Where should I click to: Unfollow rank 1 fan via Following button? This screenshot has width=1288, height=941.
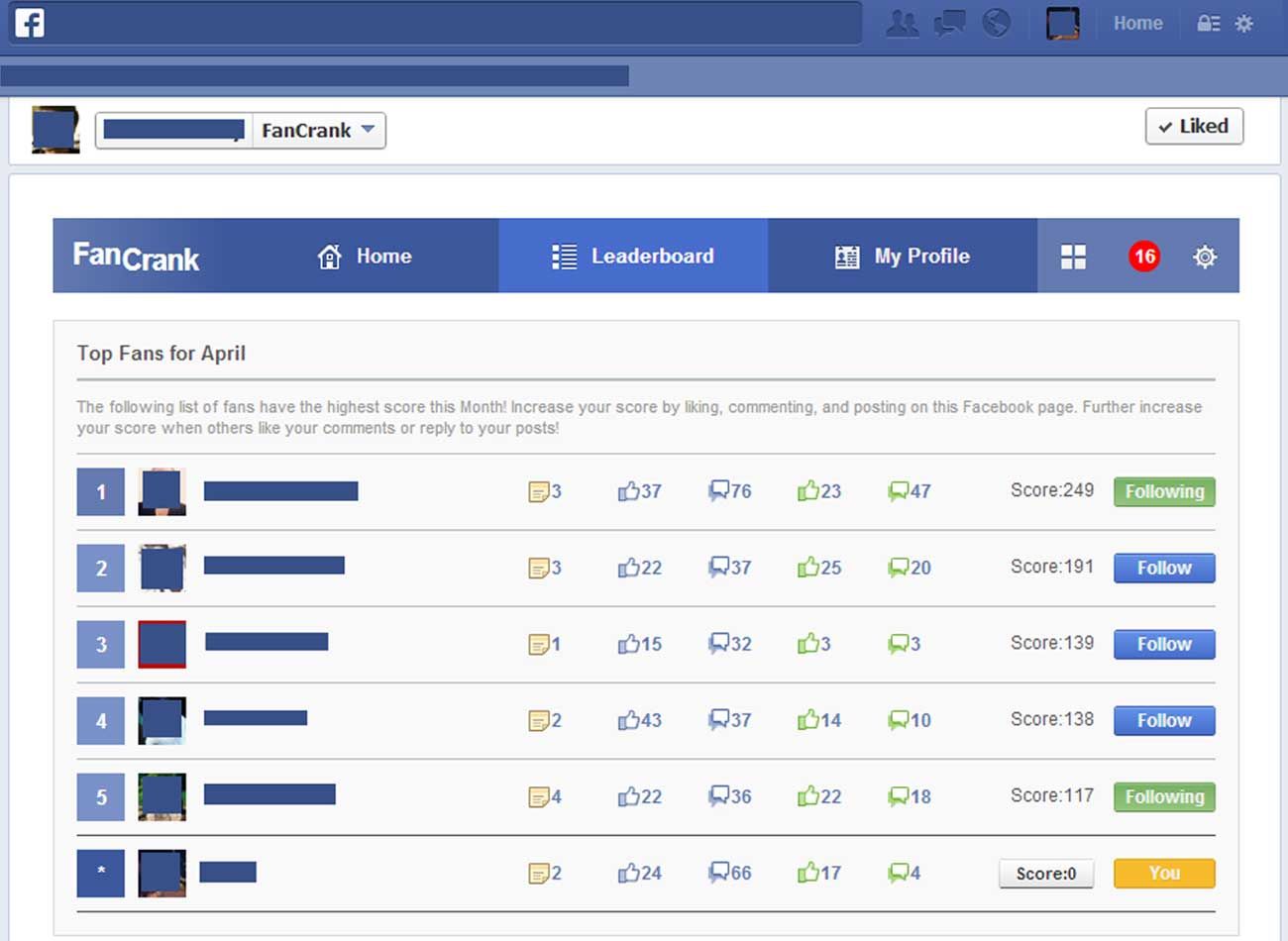tap(1164, 491)
